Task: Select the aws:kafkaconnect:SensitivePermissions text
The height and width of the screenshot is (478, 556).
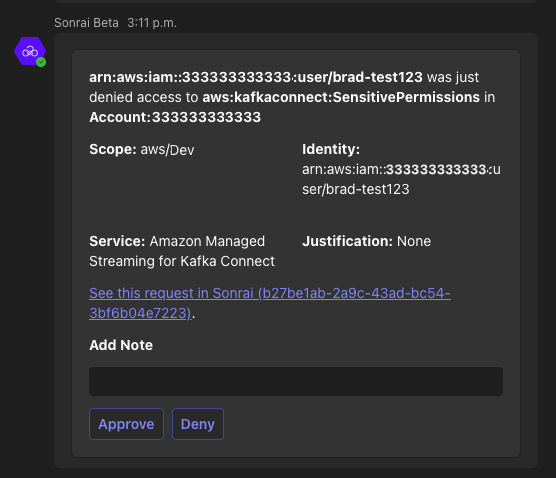Action: click(341, 97)
